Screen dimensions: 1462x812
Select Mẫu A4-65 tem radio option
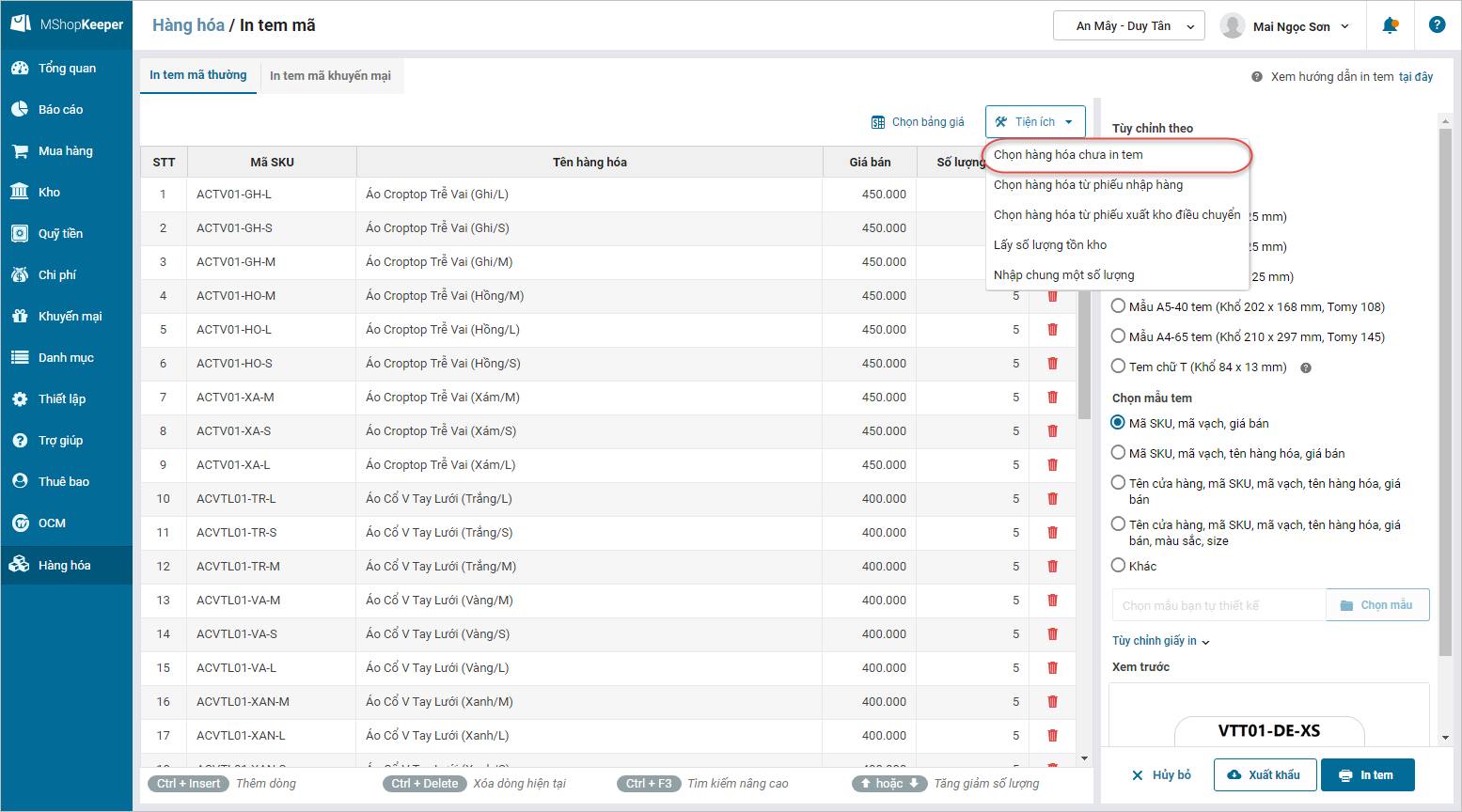tap(1119, 336)
